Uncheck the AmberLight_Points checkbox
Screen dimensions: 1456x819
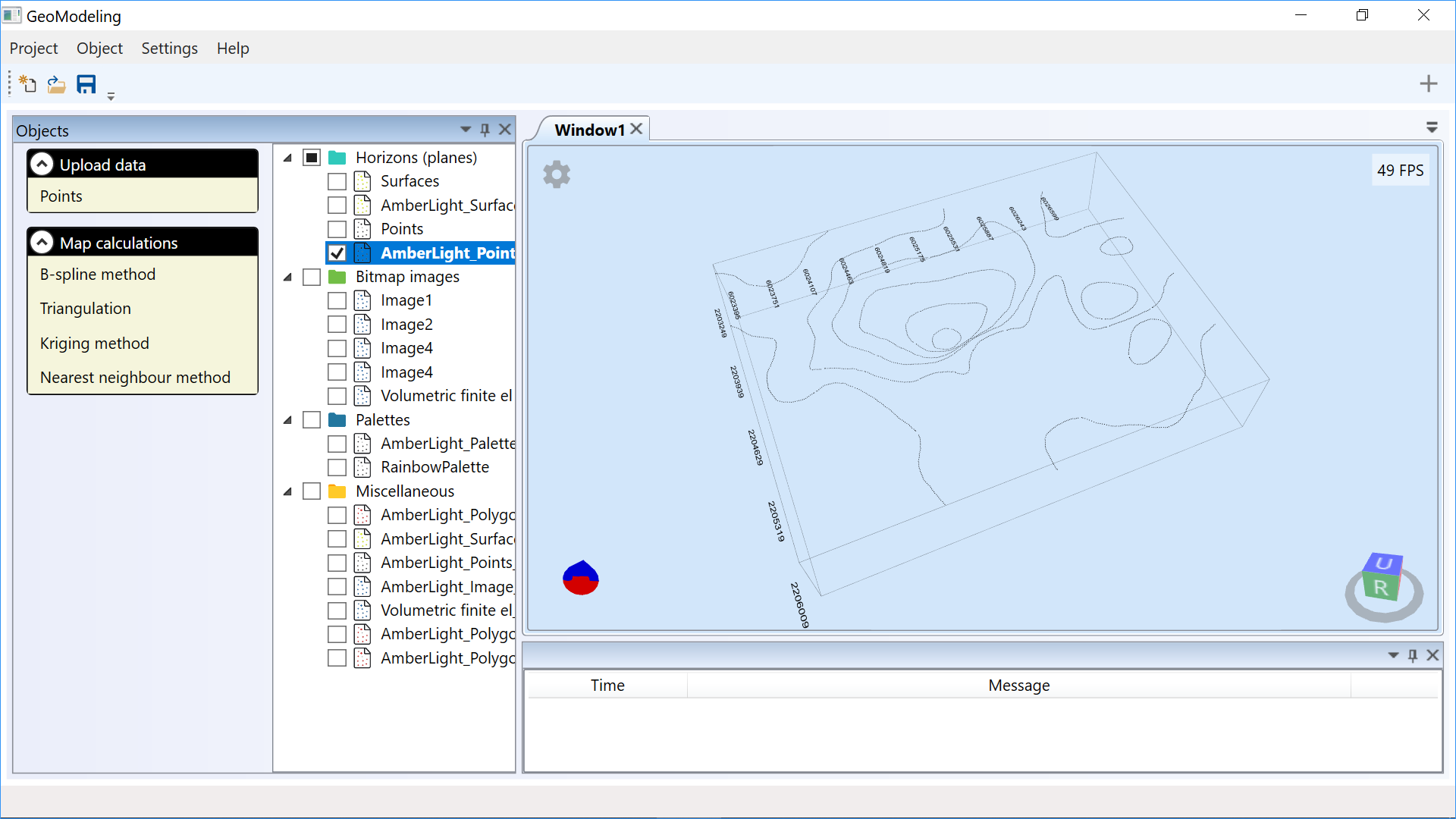coord(337,253)
